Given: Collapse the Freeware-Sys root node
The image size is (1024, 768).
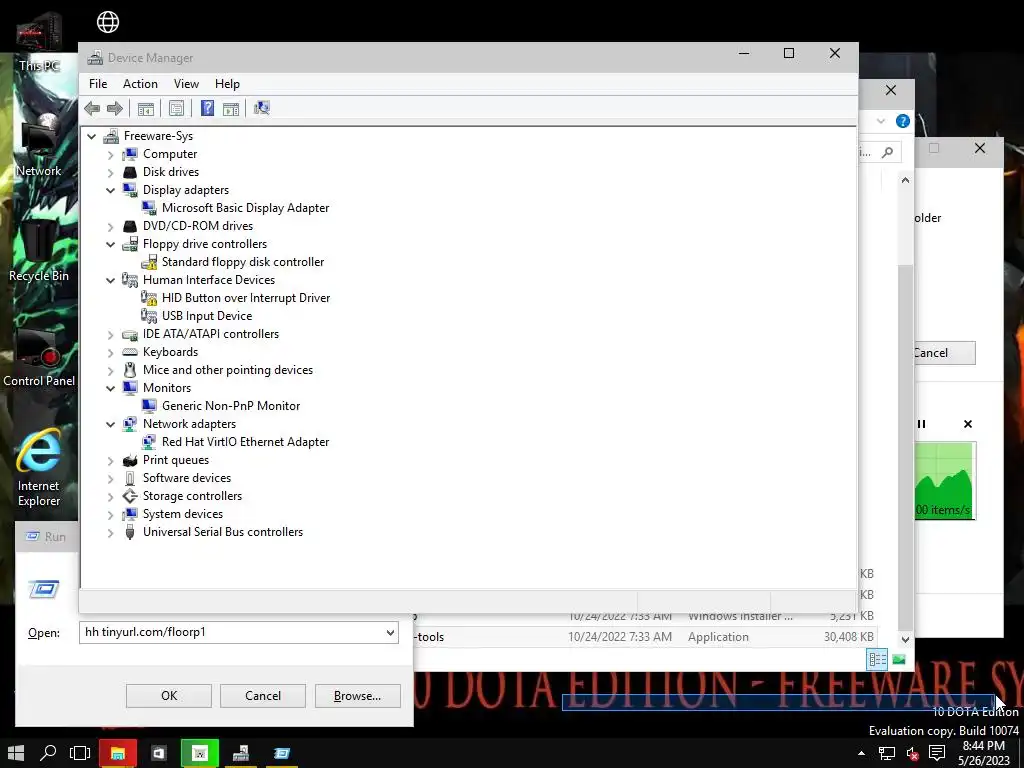Looking at the screenshot, I should (91, 136).
